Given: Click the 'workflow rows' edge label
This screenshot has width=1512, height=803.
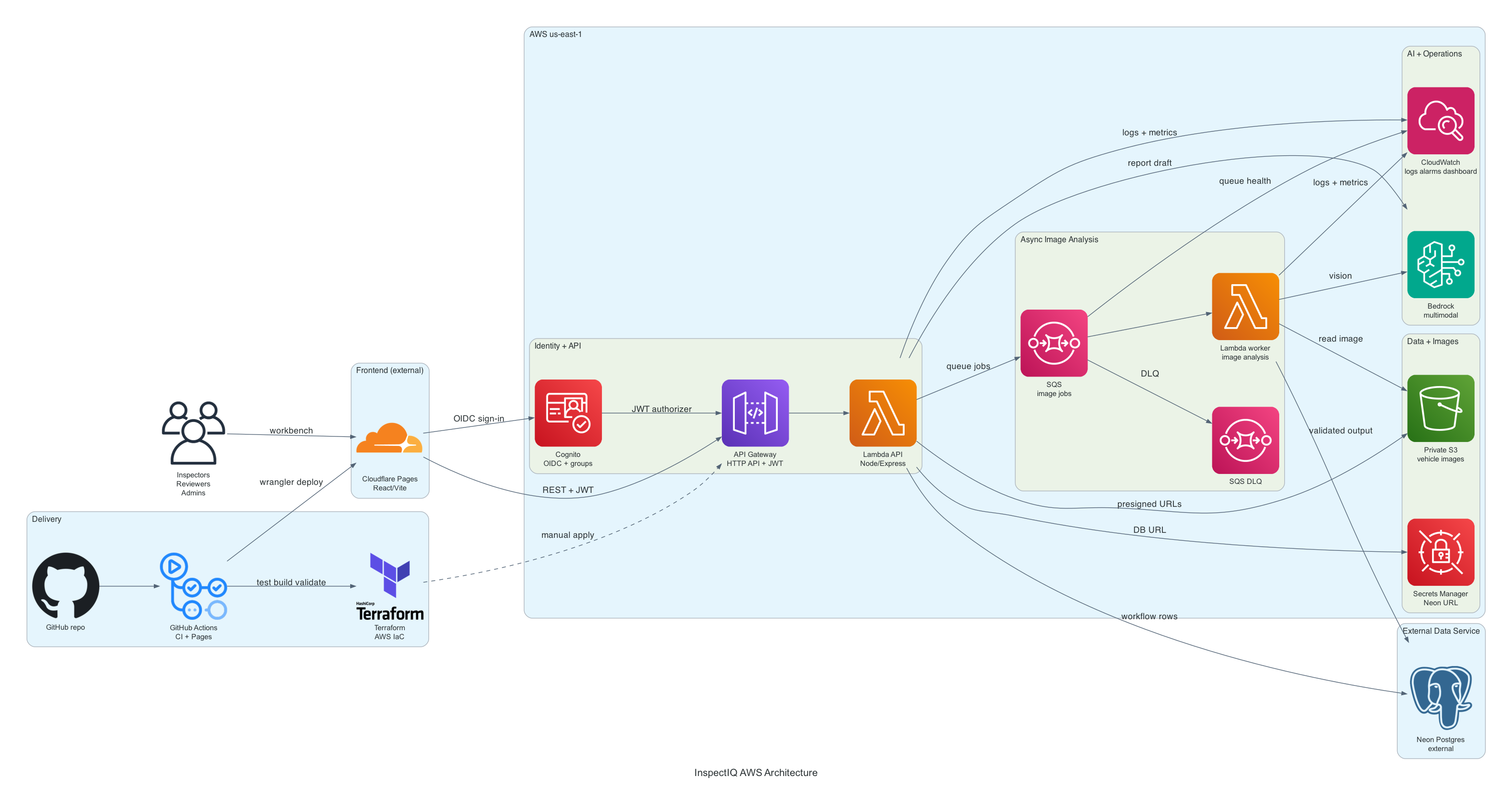Looking at the screenshot, I should tap(1149, 616).
